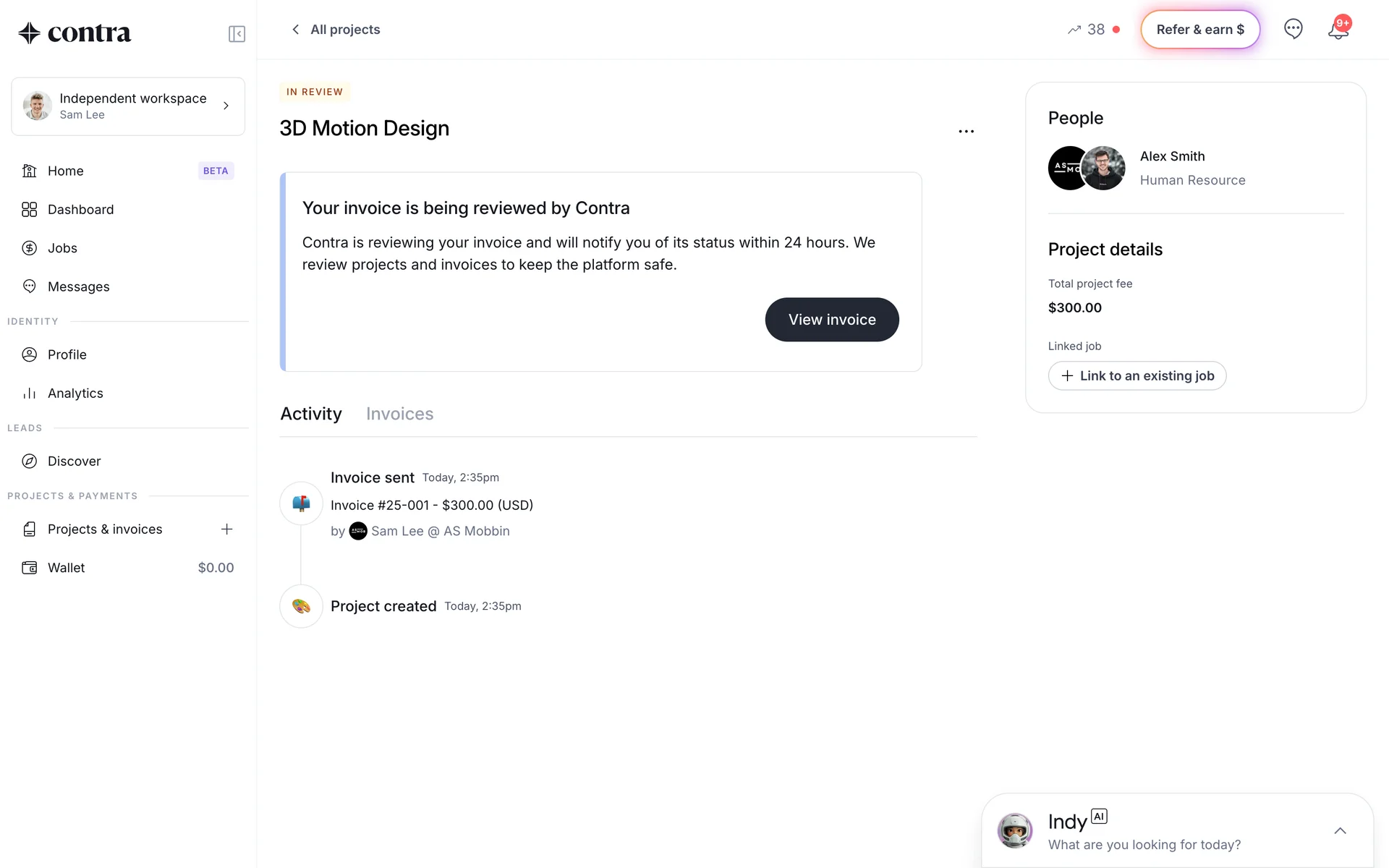
Task: Open the 3D Motion Design options menu
Action: [966, 132]
